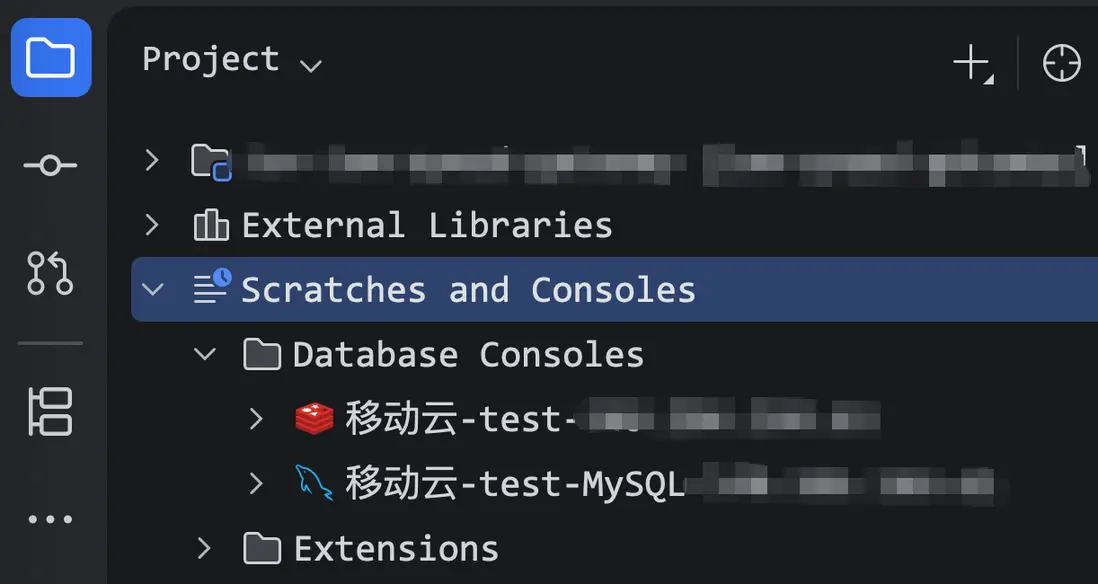Click the red Redis console icon

(x=314, y=418)
